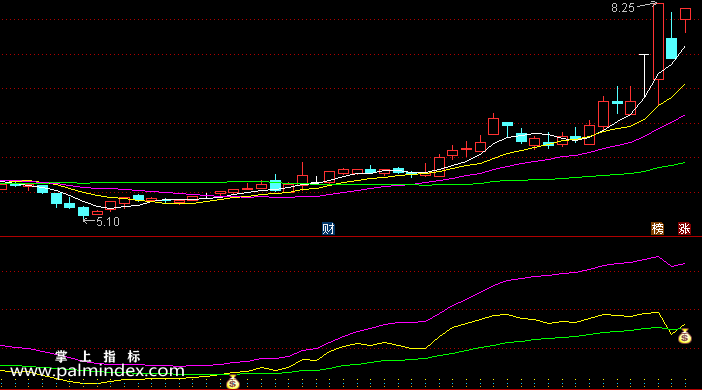The image size is (702, 390).
Task: Click the orange 榜 ranking marker icon
Action: pos(657,229)
